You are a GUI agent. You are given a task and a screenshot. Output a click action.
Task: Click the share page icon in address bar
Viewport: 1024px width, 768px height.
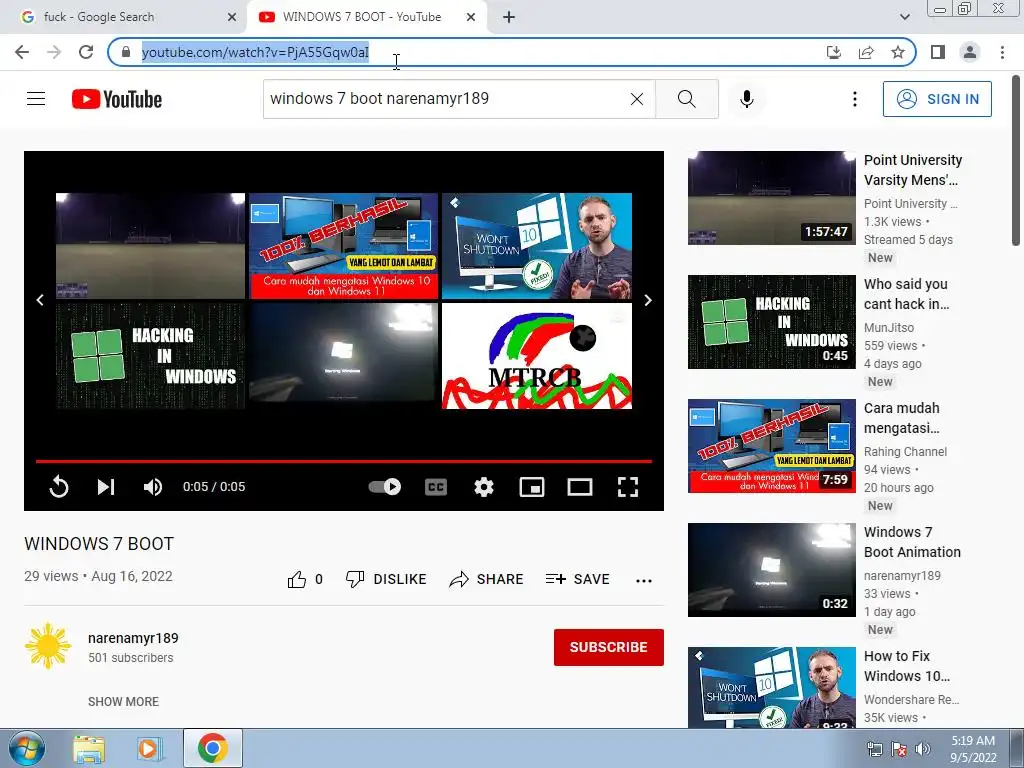tap(866, 52)
